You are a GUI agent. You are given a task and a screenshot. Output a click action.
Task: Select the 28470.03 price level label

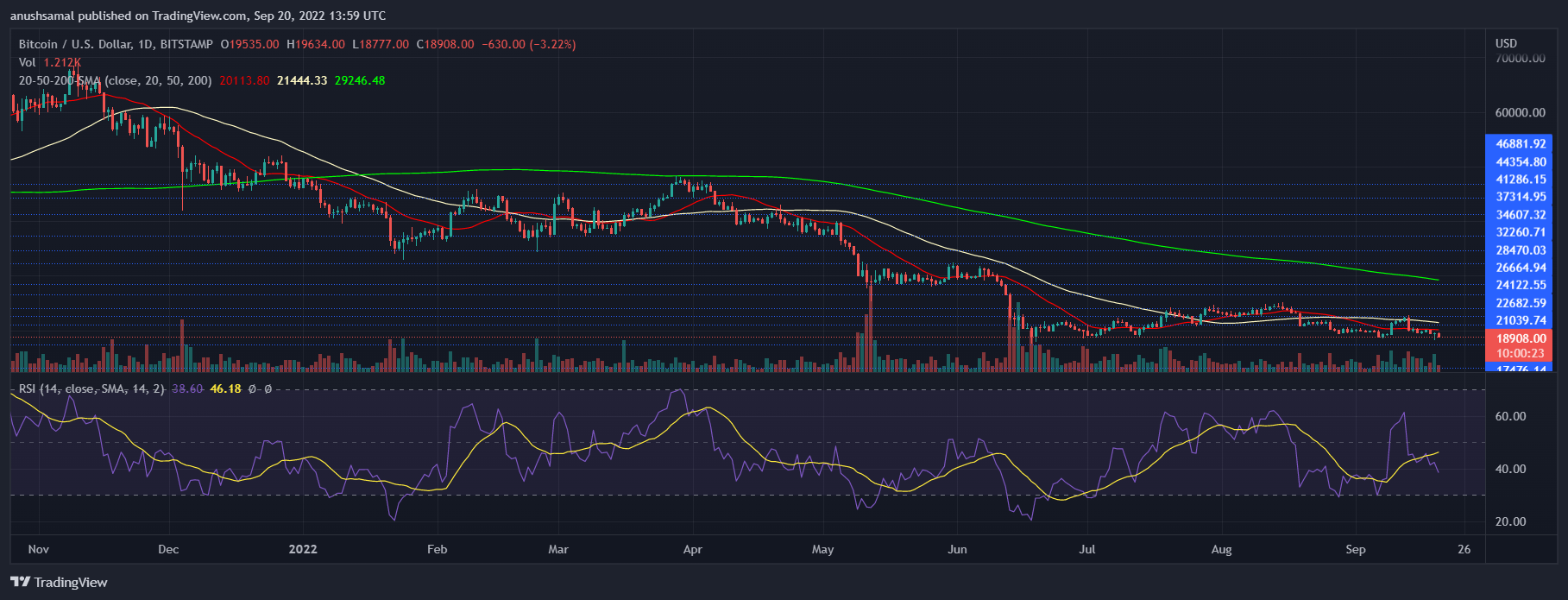point(1519,250)
